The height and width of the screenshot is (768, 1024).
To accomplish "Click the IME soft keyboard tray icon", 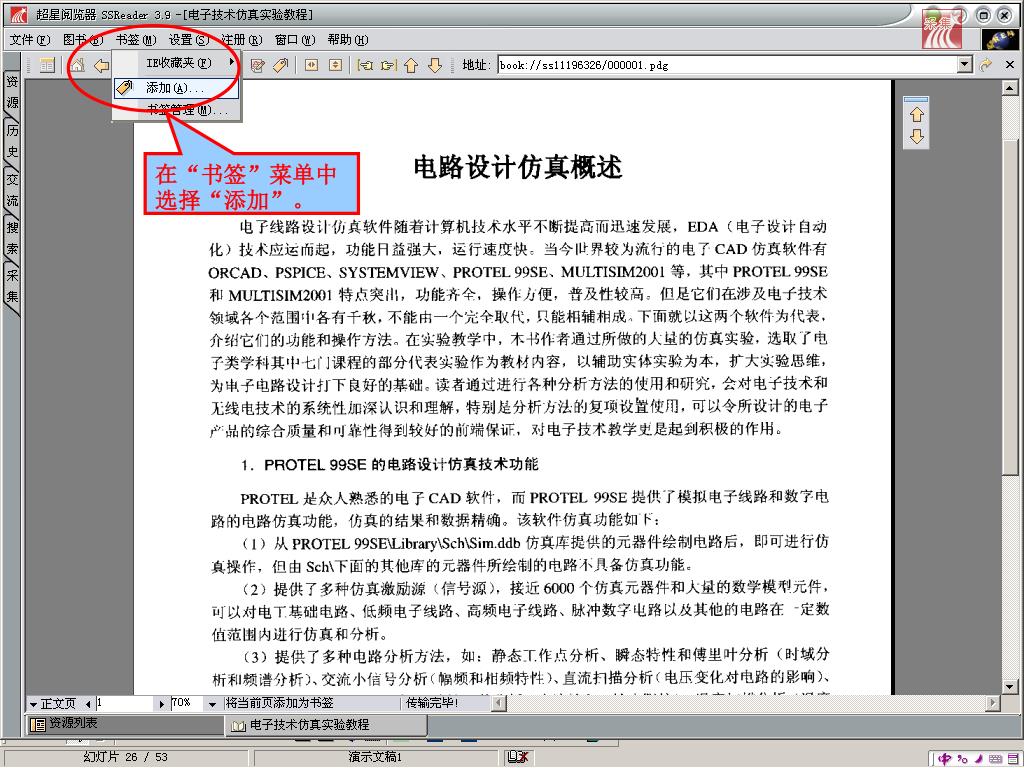I will (995, 759).
